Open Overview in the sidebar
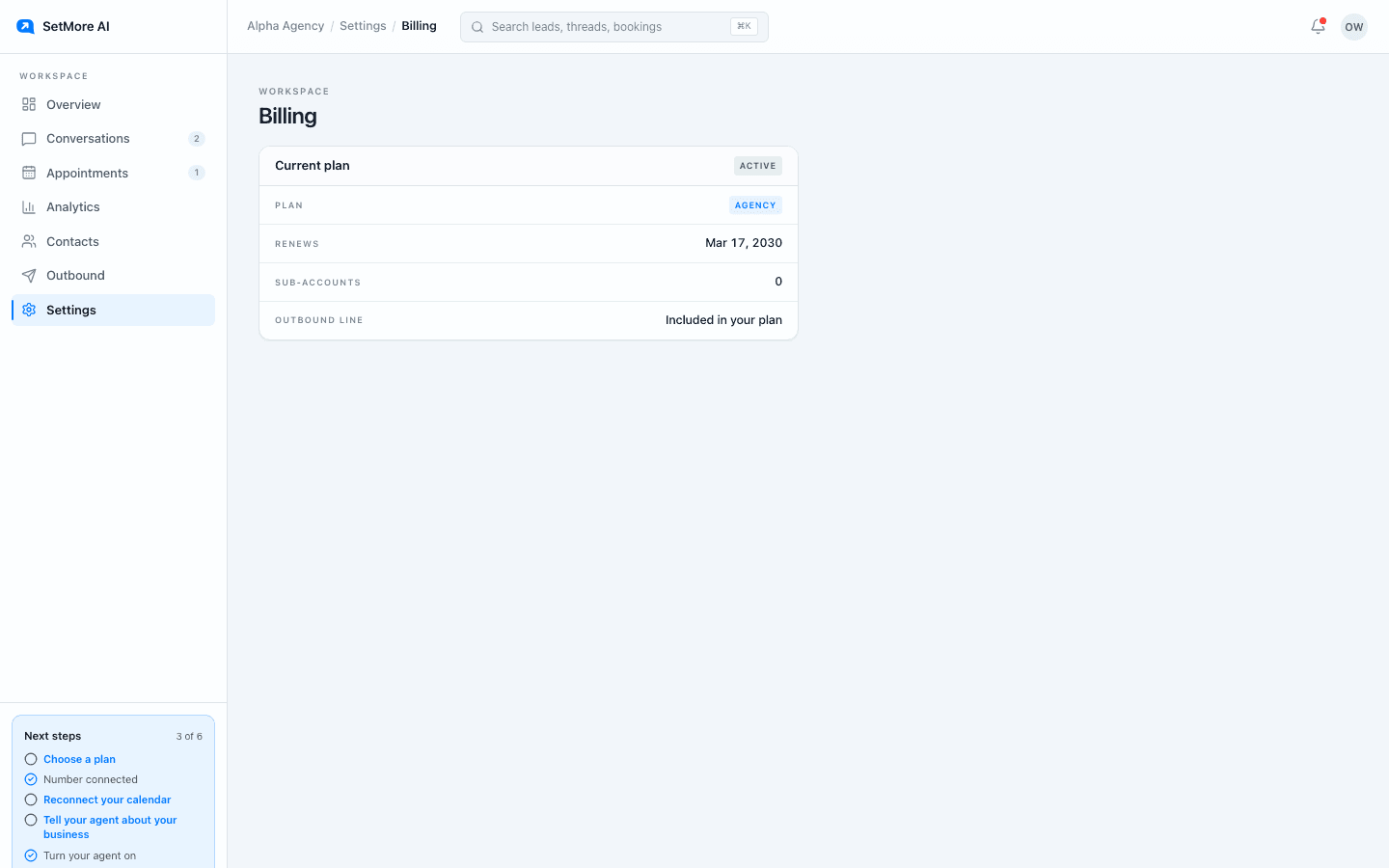 [x=113, y=104]
